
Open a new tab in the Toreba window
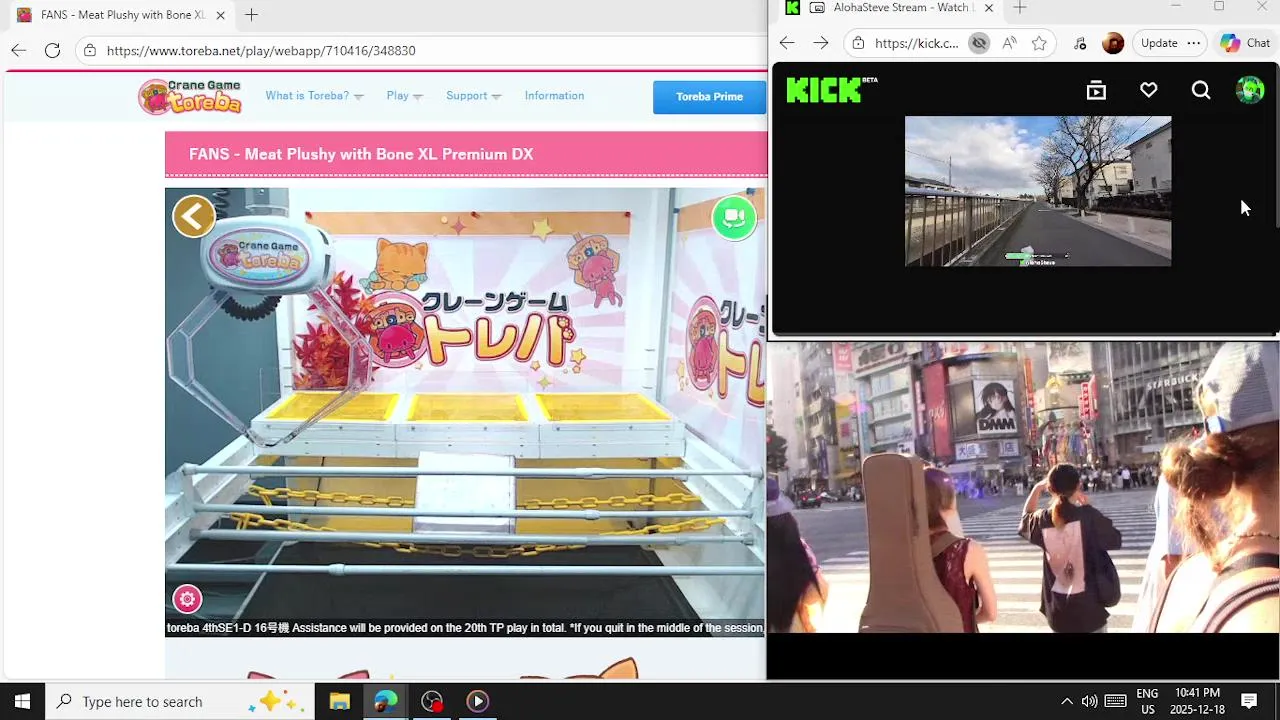coord(251,15)
